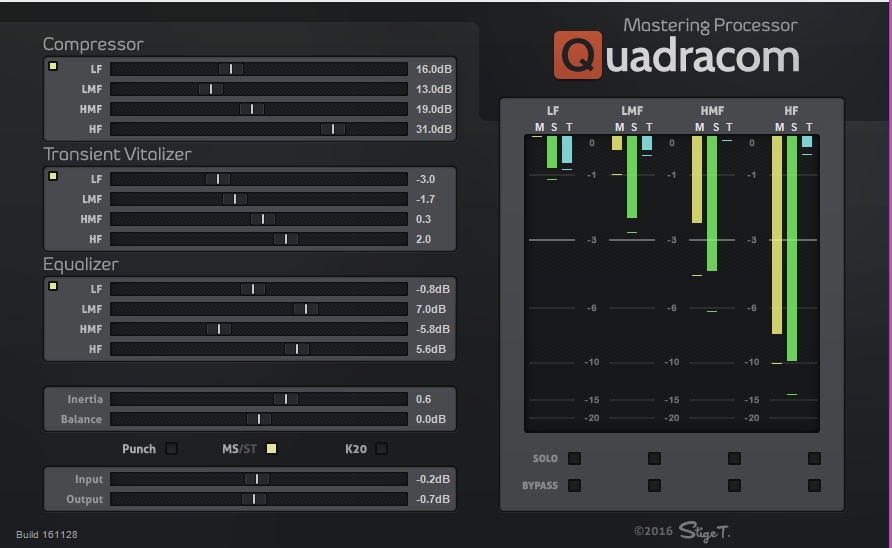
Task: Click the Output value -0.7dB
Action: click(432, 499)
